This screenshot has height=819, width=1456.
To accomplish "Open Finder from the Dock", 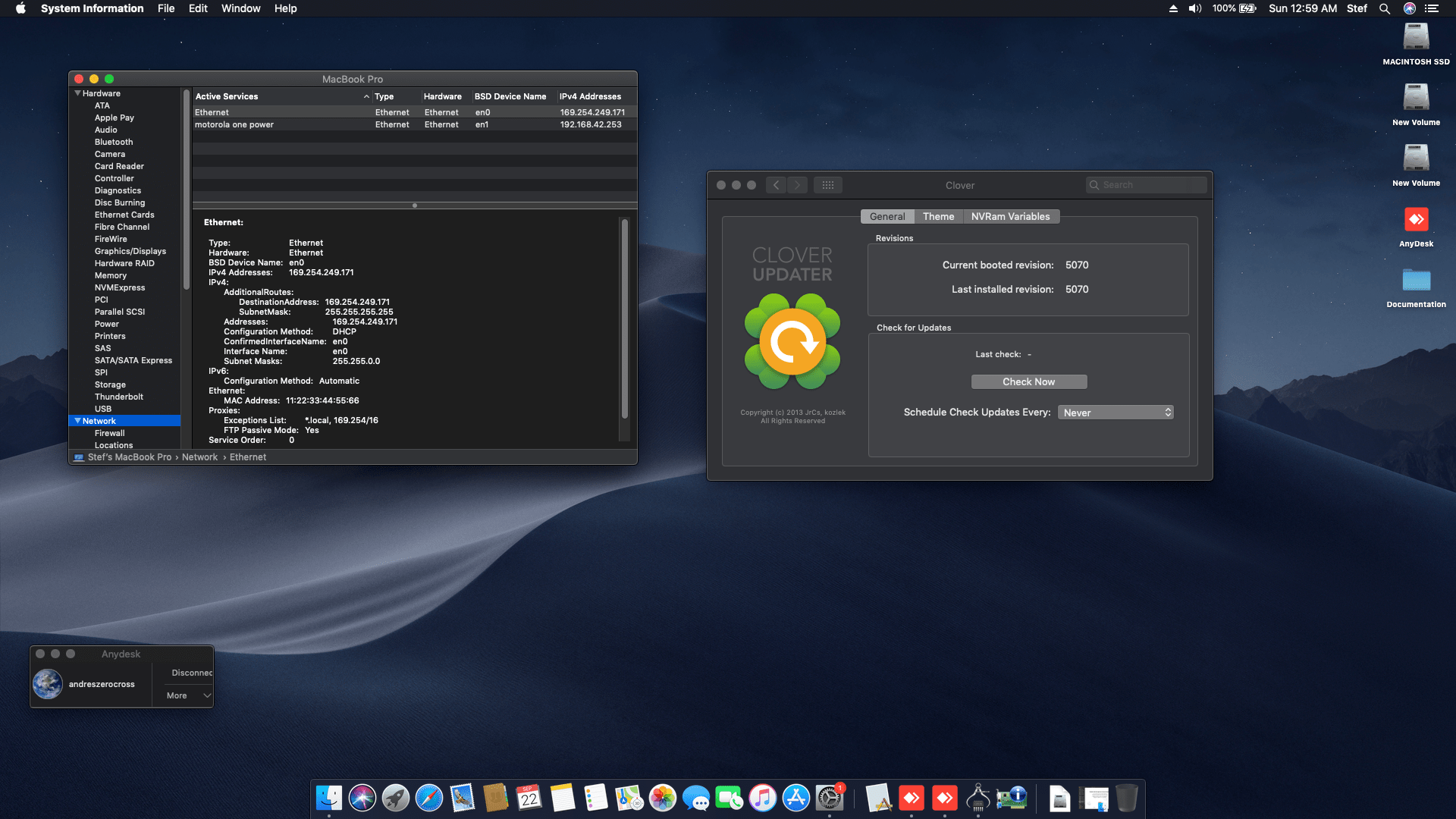I will (x=329, y=798).
